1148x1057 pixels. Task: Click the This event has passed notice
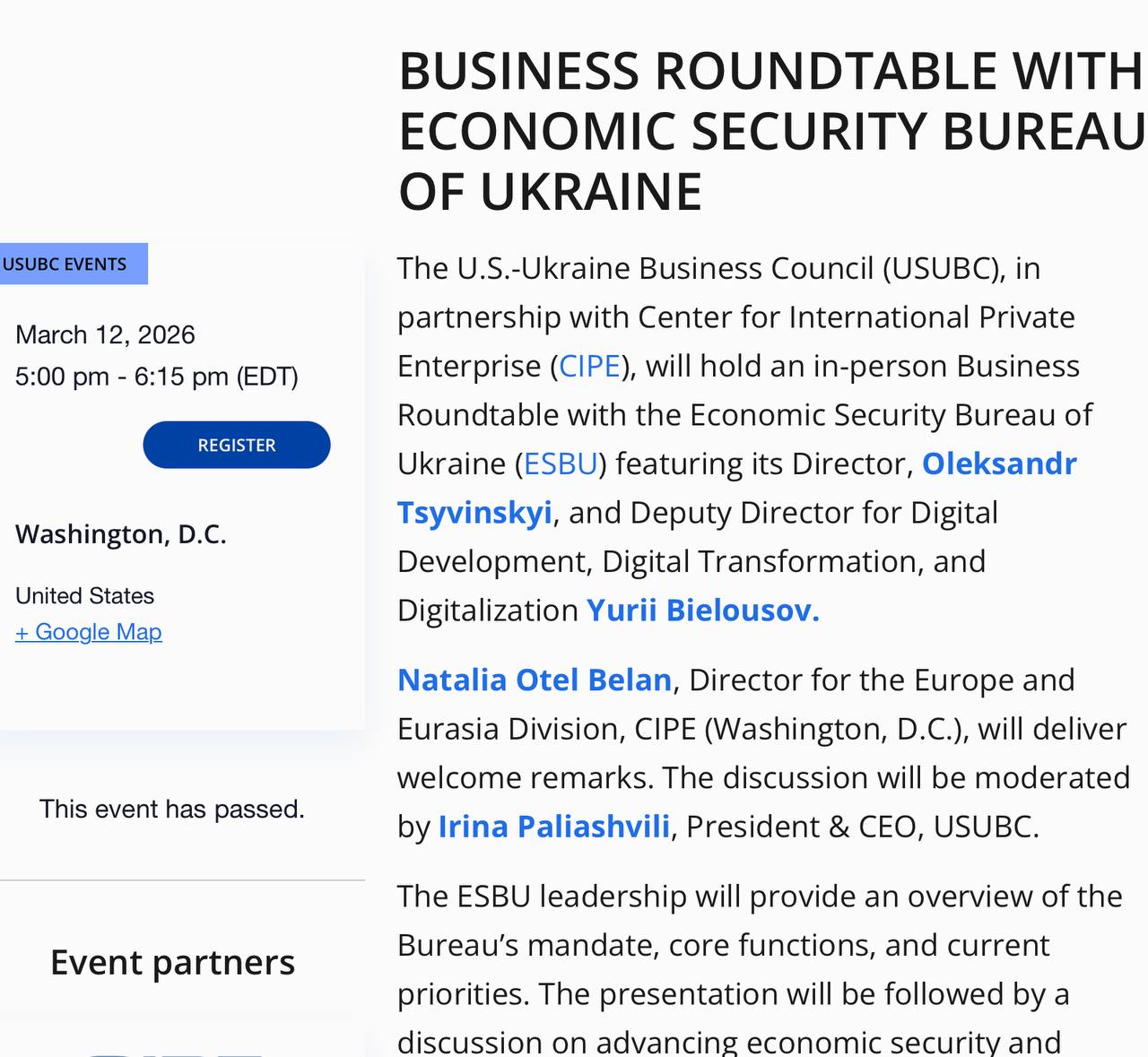[x=171, y=809]
